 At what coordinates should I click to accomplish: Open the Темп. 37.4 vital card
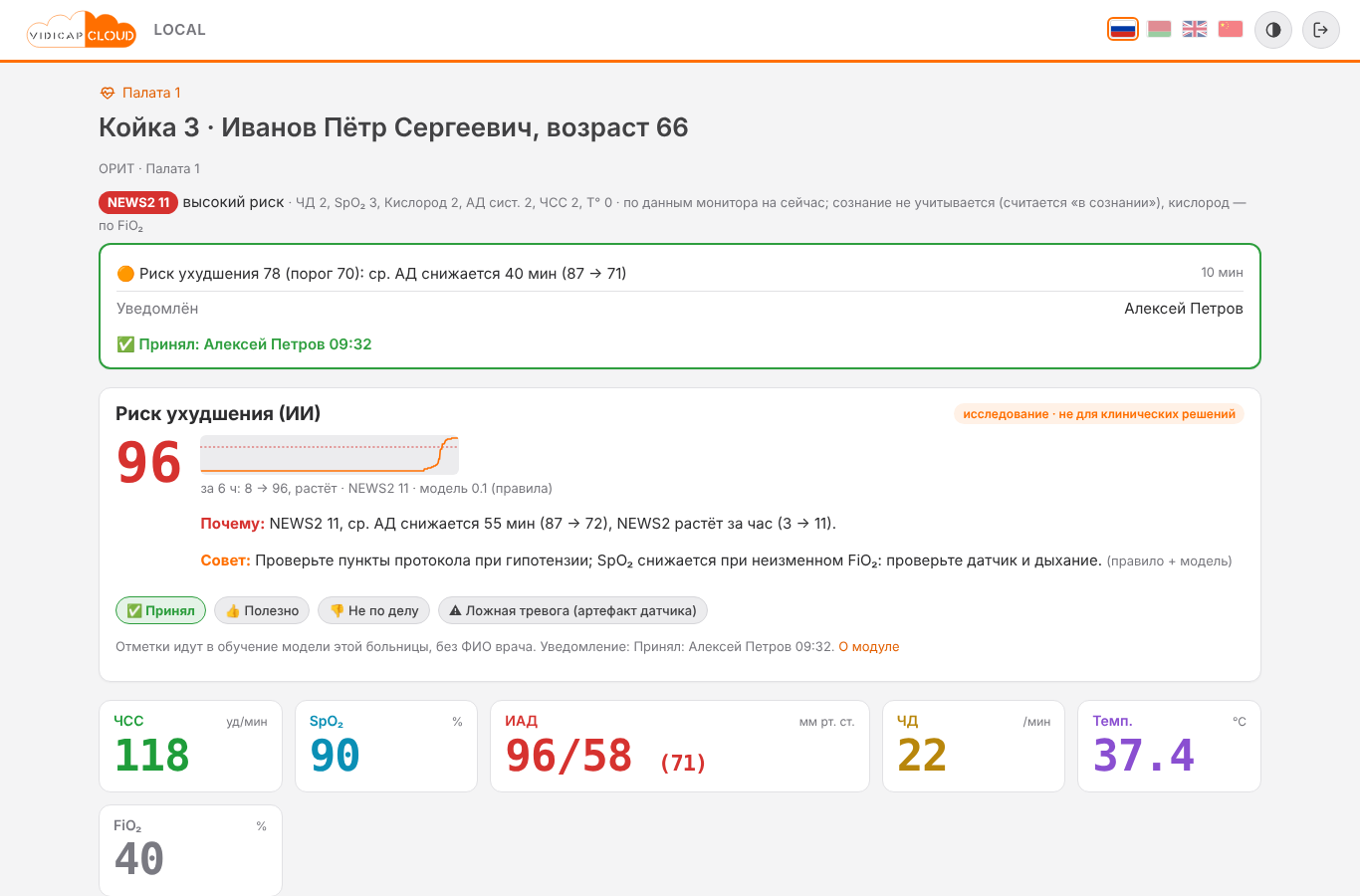pos(1169,746)
